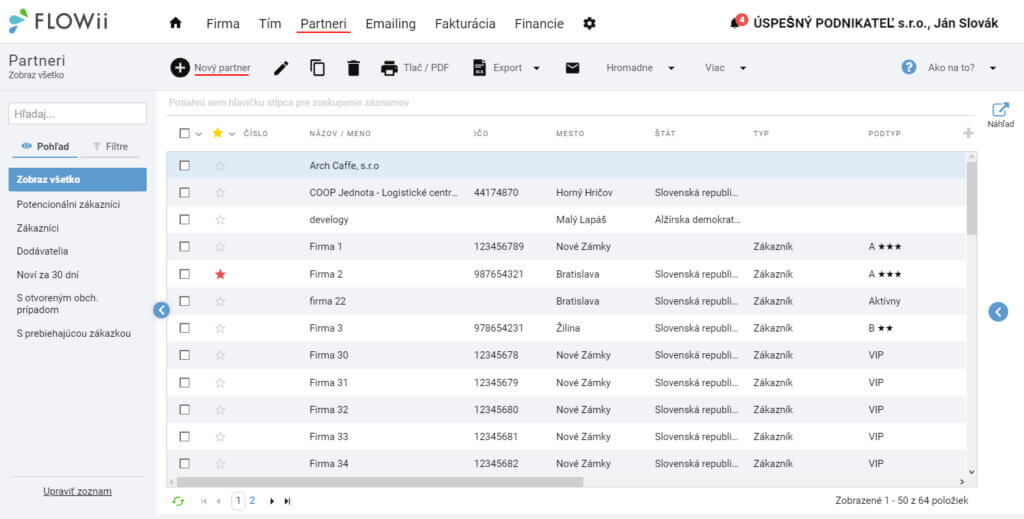Go to page 2
Viewport: 1024px width, 519px height.
[x=252, y=501]
